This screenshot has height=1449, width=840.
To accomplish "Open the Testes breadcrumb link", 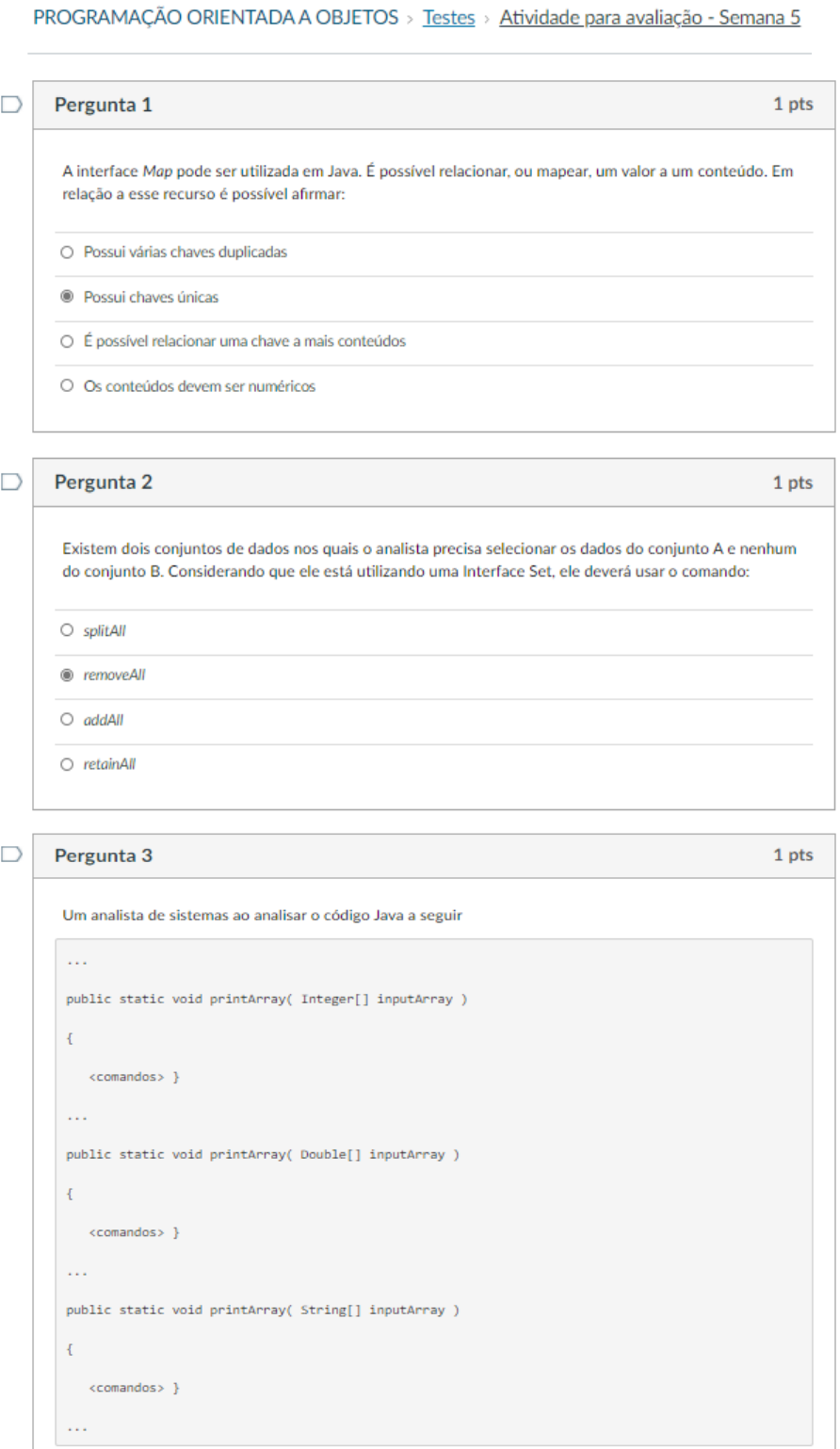I will click(448, 18).
